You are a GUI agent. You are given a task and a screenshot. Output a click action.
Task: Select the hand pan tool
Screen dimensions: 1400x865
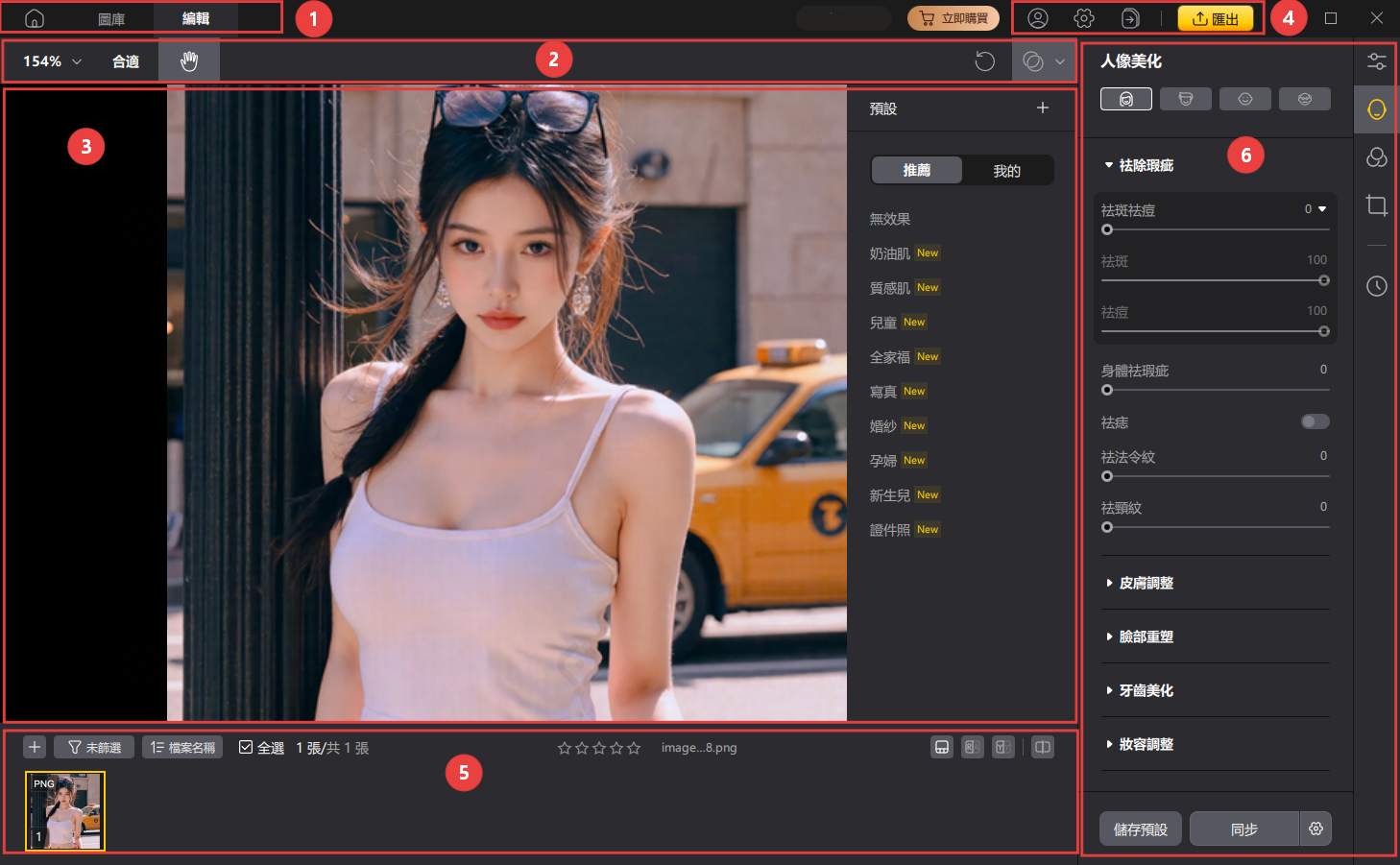click(189, 61)
